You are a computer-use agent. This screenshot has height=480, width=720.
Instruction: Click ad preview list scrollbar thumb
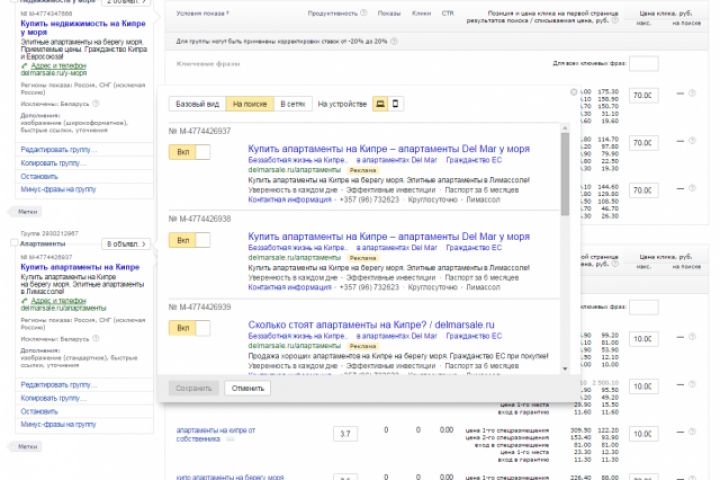pos(565,174)
